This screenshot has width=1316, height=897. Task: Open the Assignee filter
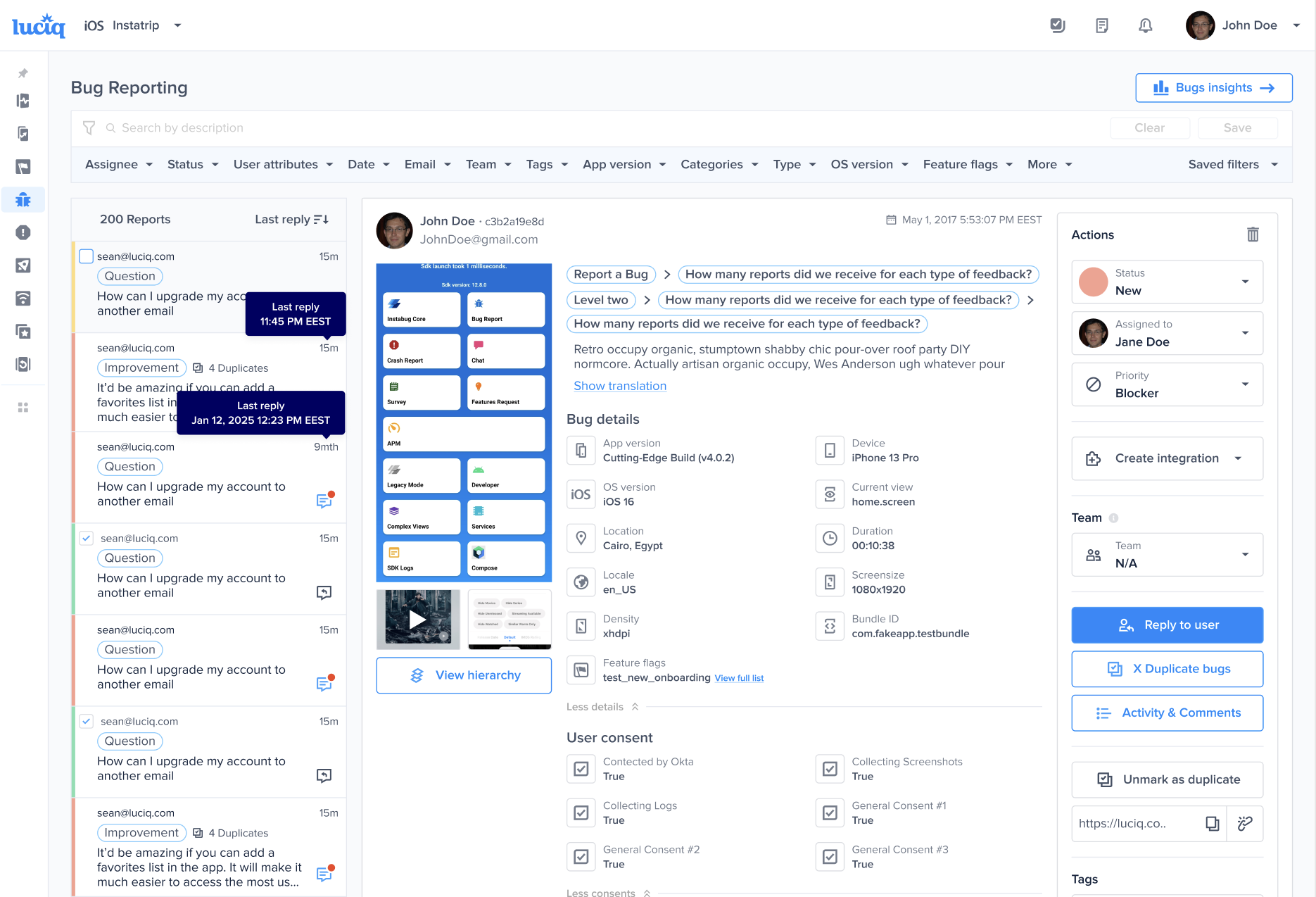pyautogui.click(x=119, y=165)
